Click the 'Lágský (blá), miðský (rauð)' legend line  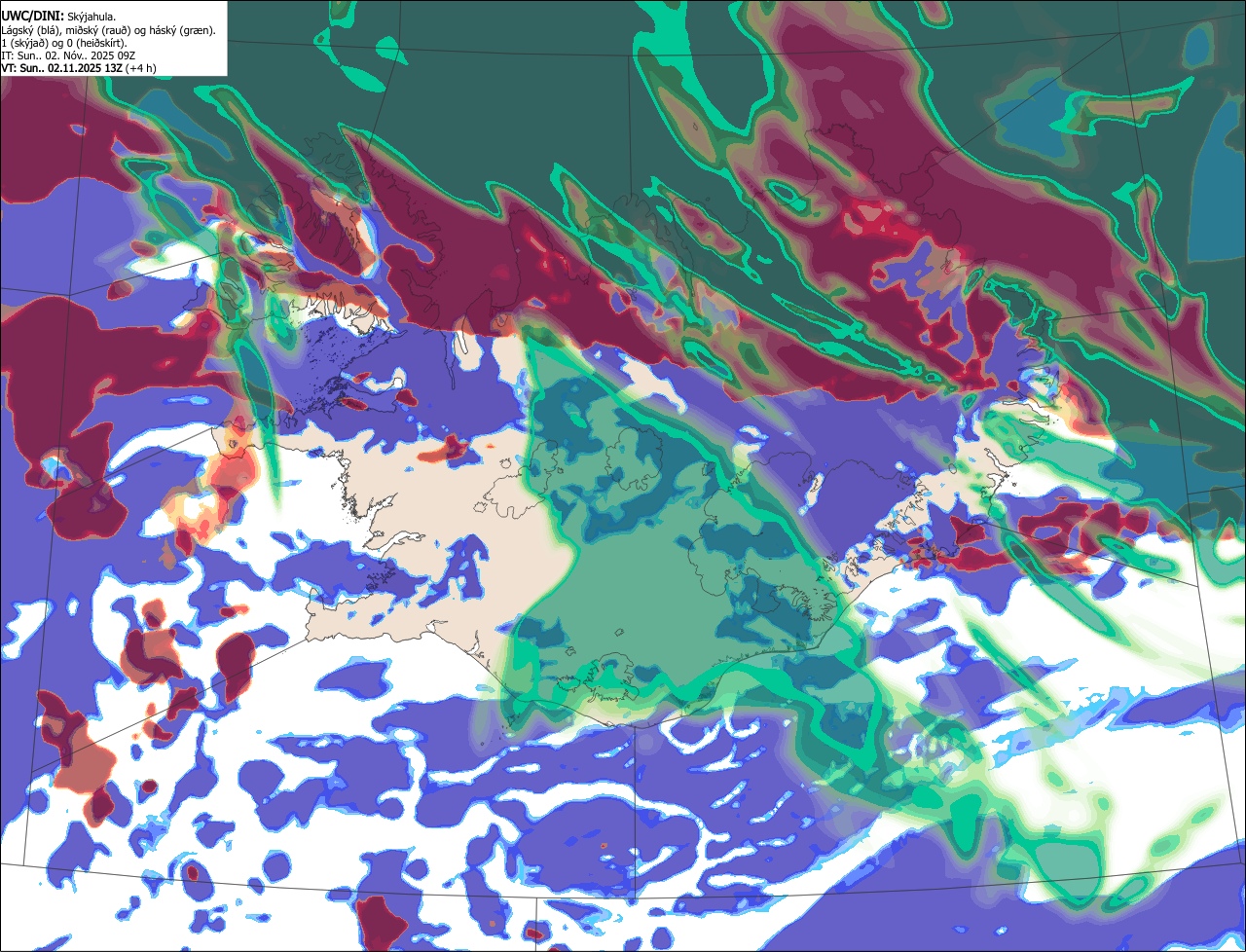point(109,29)
